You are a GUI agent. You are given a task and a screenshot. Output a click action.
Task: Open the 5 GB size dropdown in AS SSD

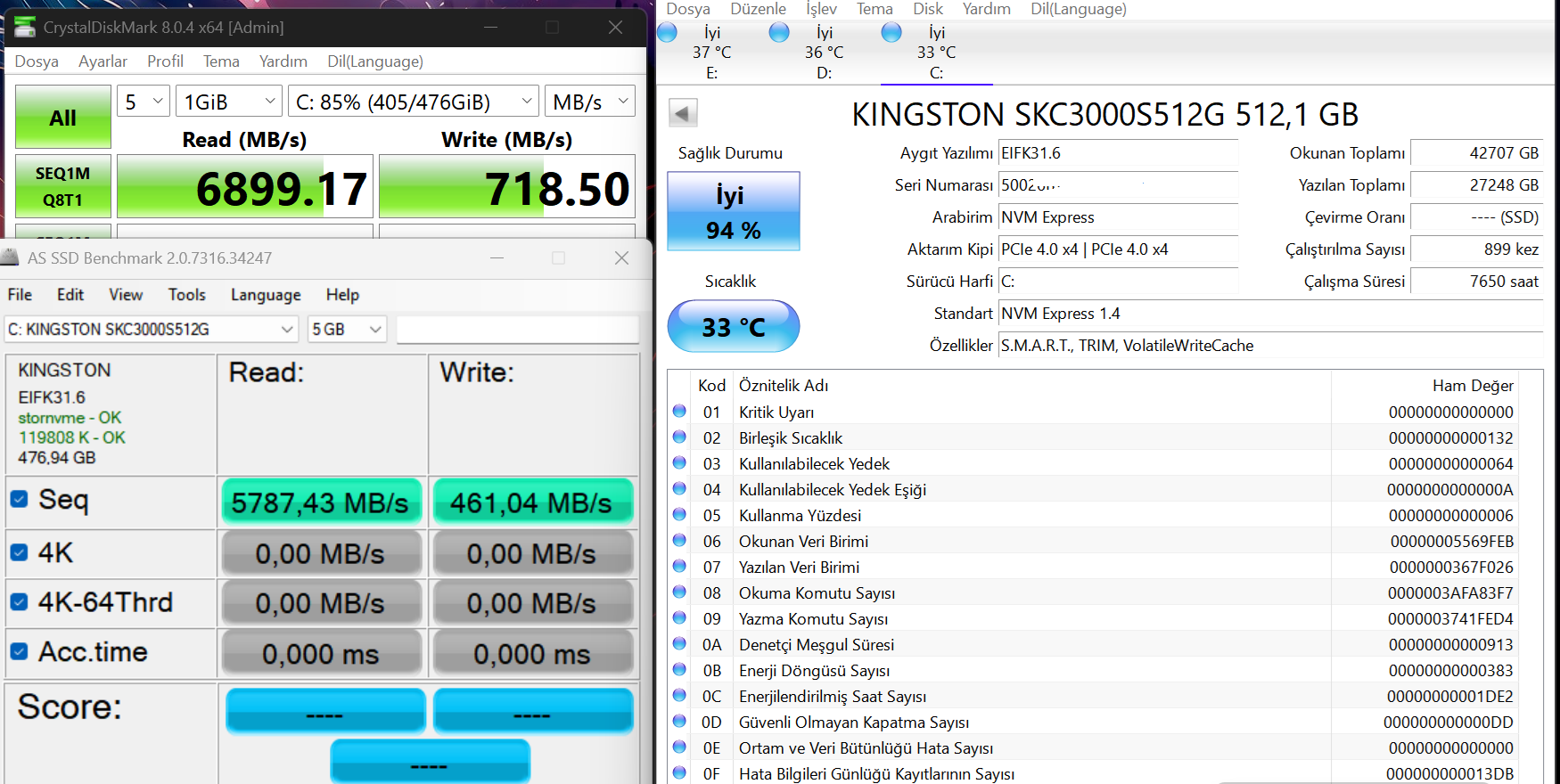tap(348, 330)
